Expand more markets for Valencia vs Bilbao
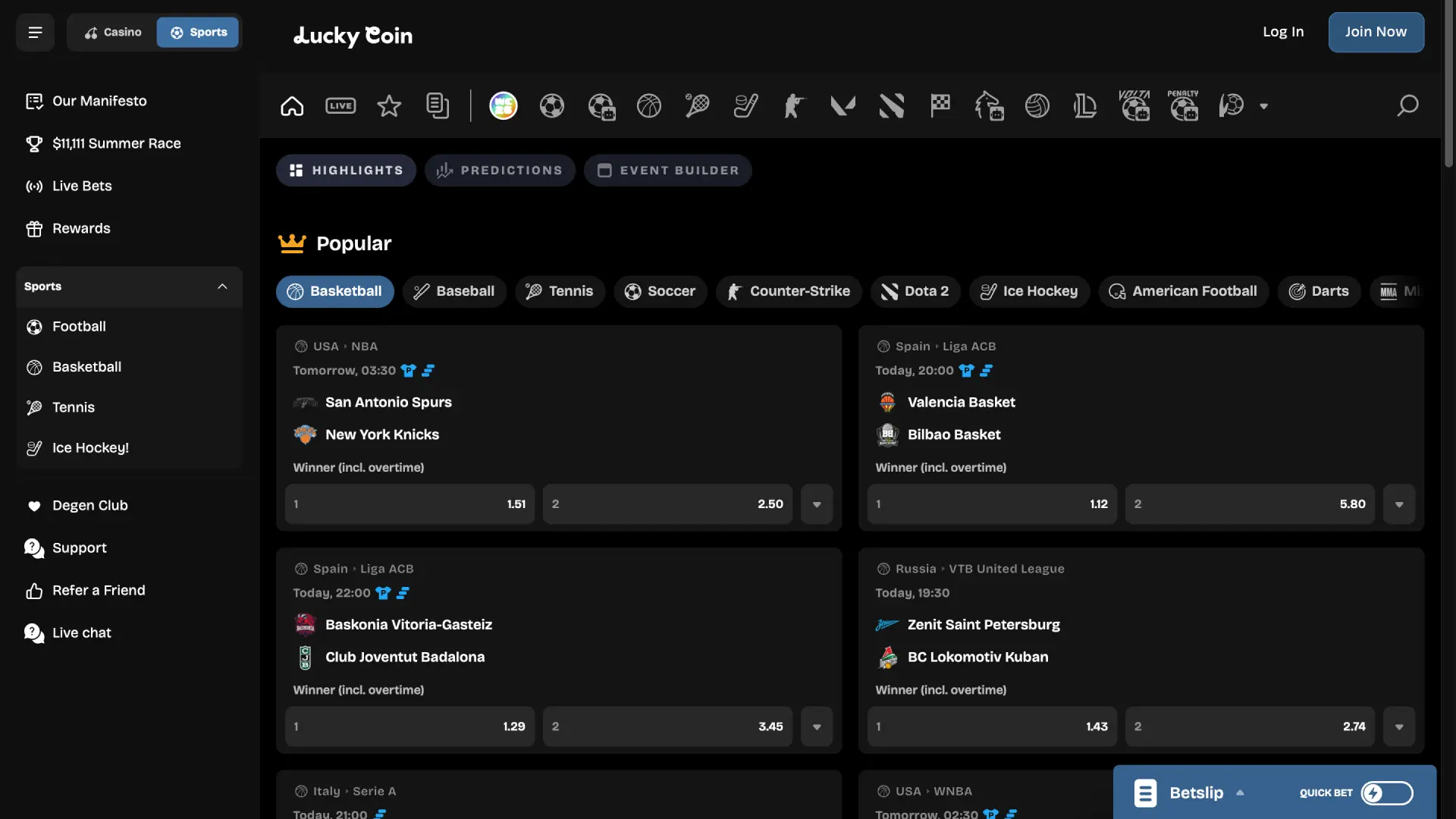The width and height of the screenshot is (1456, 819). [x=1399, y=504]
